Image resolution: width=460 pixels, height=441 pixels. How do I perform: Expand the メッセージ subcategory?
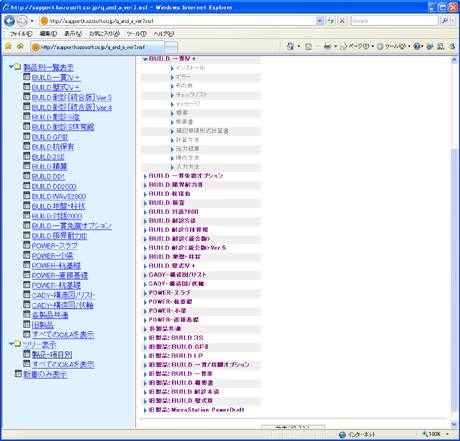172,104
